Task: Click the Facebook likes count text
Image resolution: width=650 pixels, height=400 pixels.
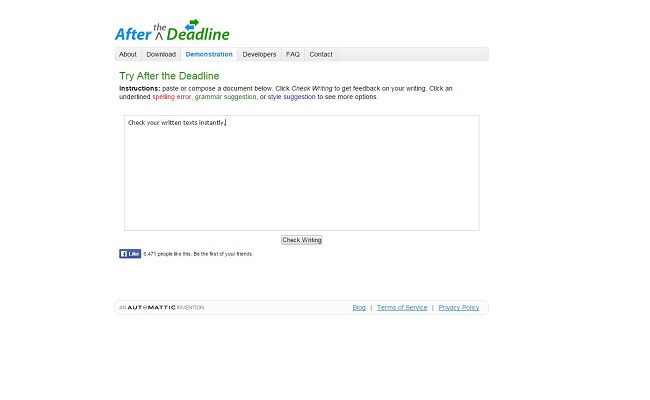Action: pyautogui.click(x=198, y=254)
